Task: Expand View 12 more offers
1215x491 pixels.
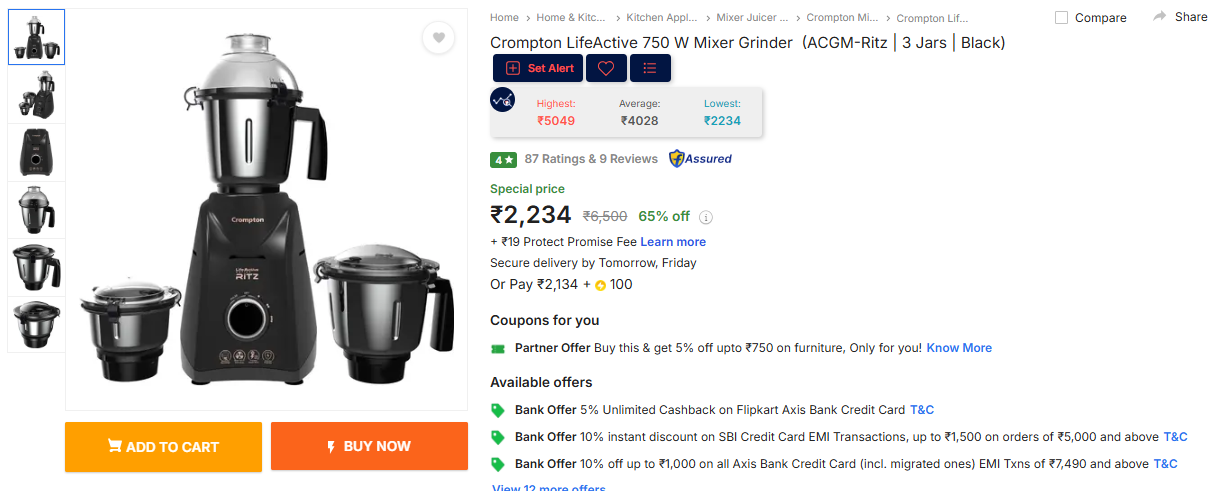Action: pyautogui.click(x=549, y=487)
